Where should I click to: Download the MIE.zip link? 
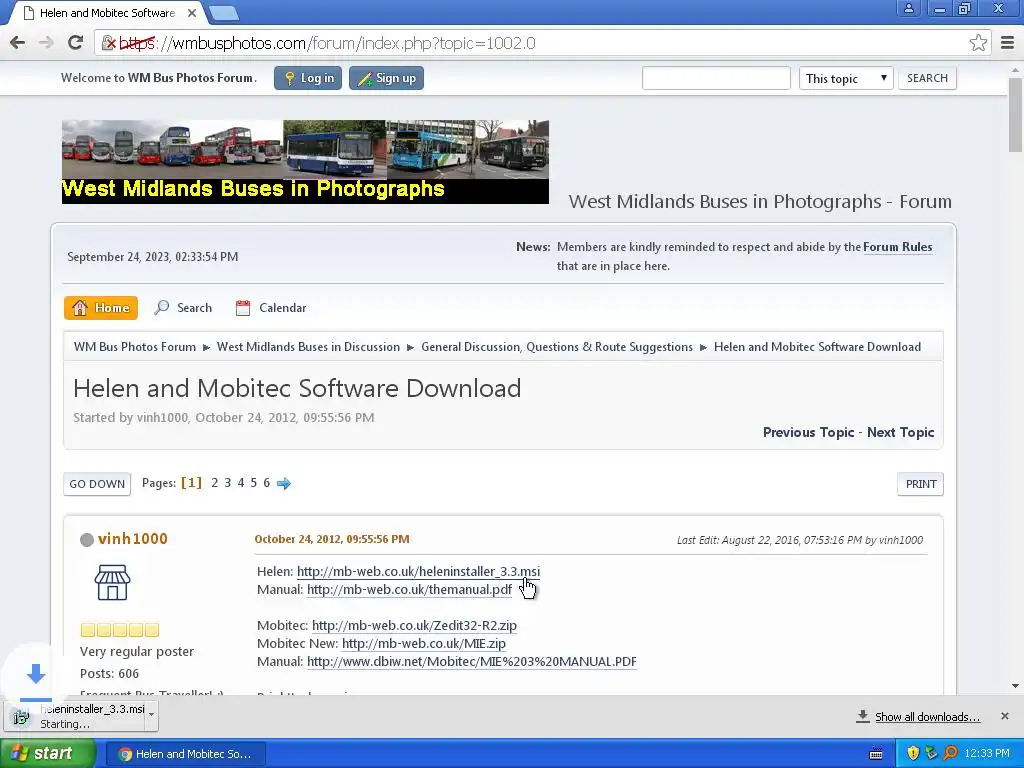pos(424,644)
